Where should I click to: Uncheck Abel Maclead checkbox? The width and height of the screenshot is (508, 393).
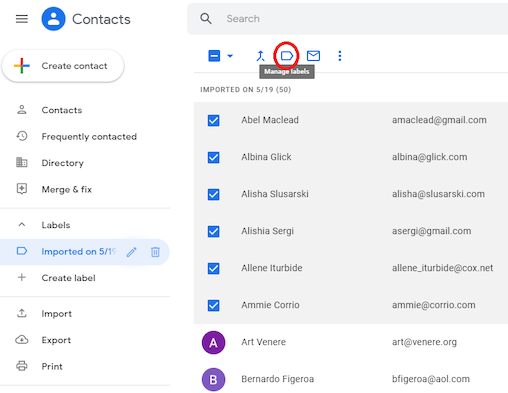[x=213, y=120]
